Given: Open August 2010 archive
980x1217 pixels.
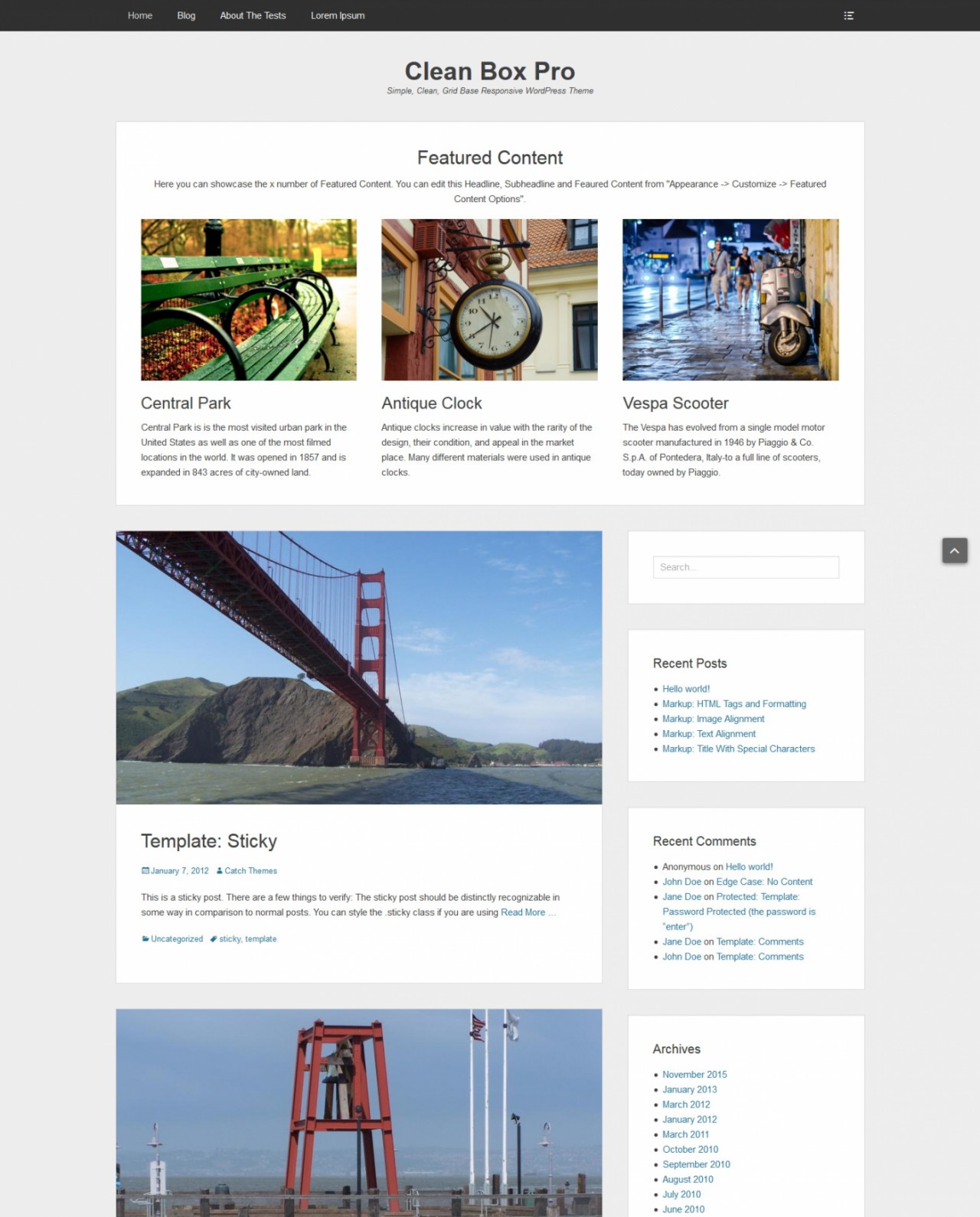Looking at the screenshot, I should [688, 1179].
